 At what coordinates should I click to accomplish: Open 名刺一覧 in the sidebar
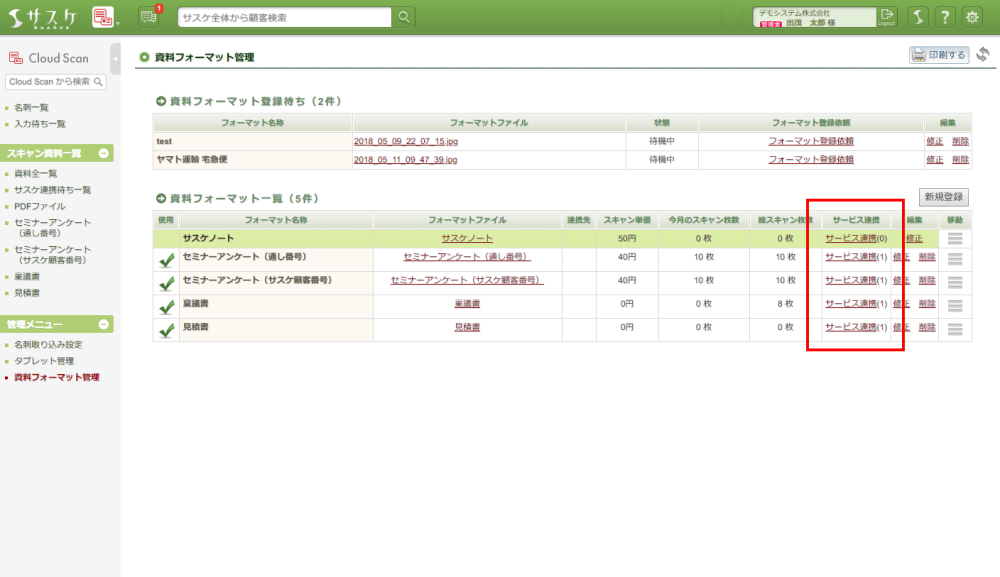[x=32, y=107]
